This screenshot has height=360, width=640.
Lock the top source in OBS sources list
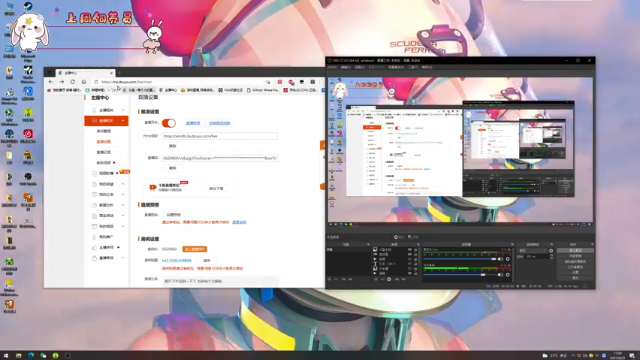[x=416, y=249]
